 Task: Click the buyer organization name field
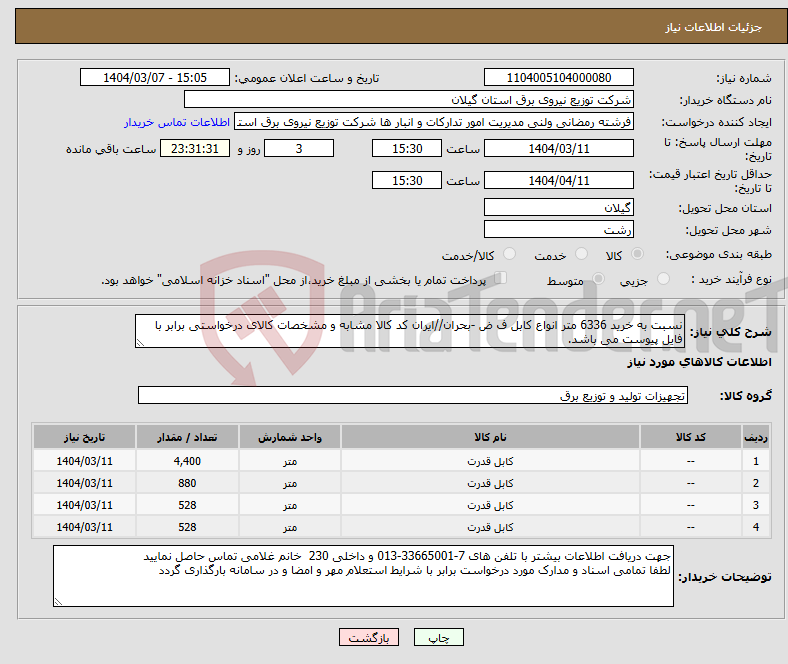tap(409, 100)
